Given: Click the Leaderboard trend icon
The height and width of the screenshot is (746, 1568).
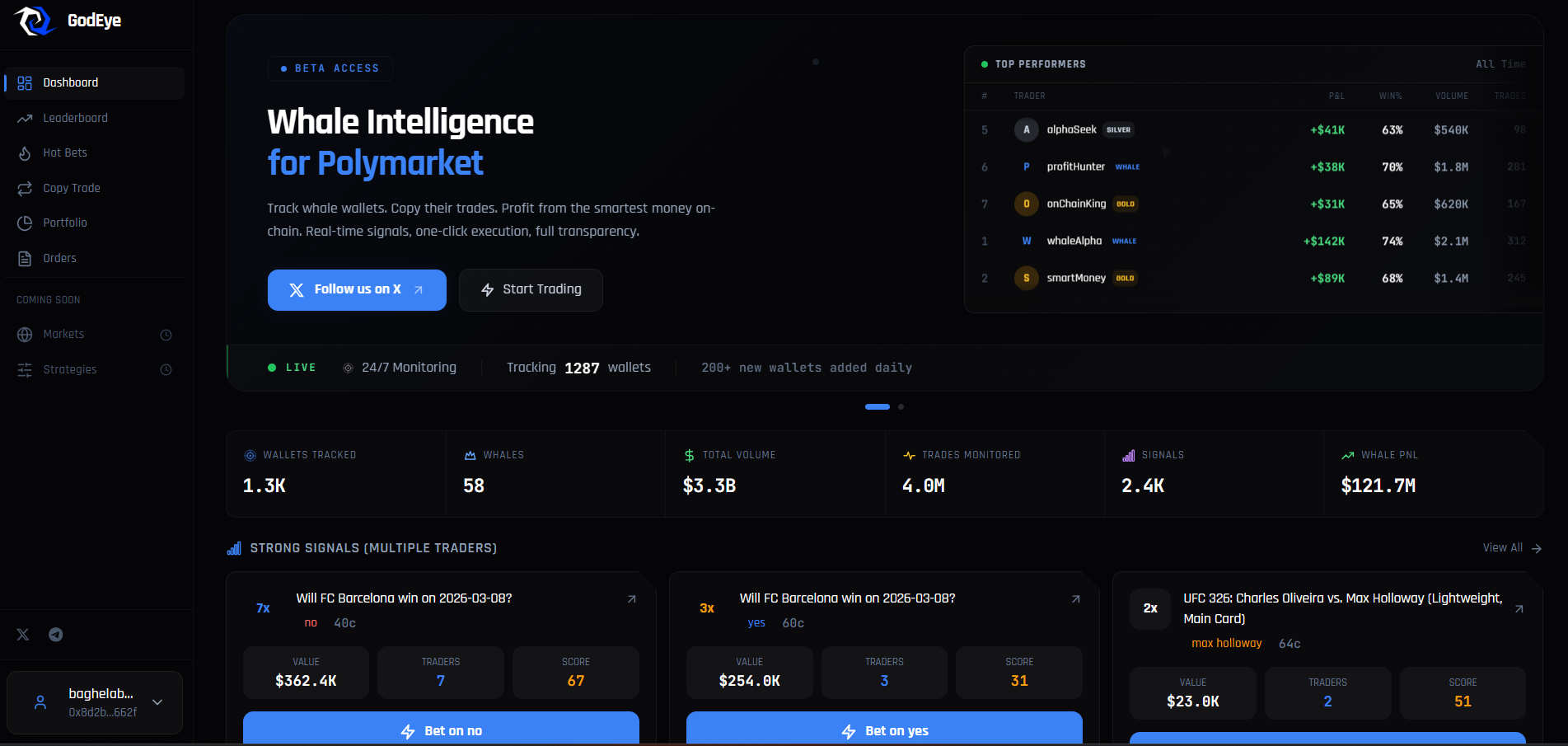Looking at the screenshot, I should (x=25, y=119).
